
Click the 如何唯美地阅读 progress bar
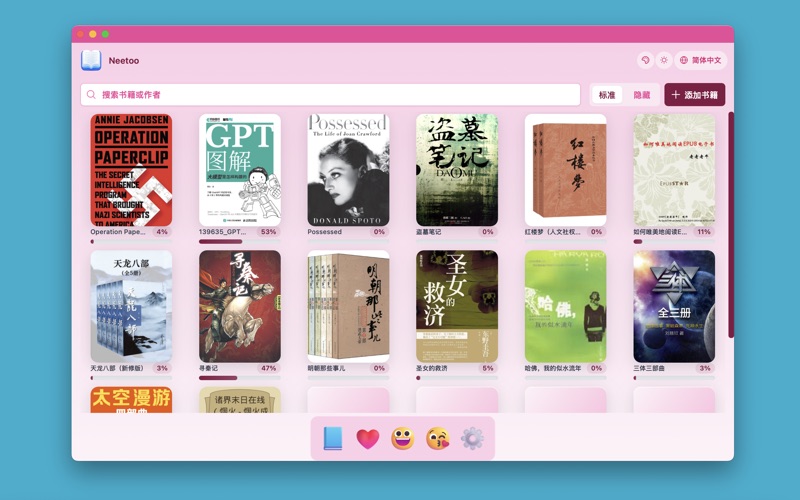coord(674,242)
